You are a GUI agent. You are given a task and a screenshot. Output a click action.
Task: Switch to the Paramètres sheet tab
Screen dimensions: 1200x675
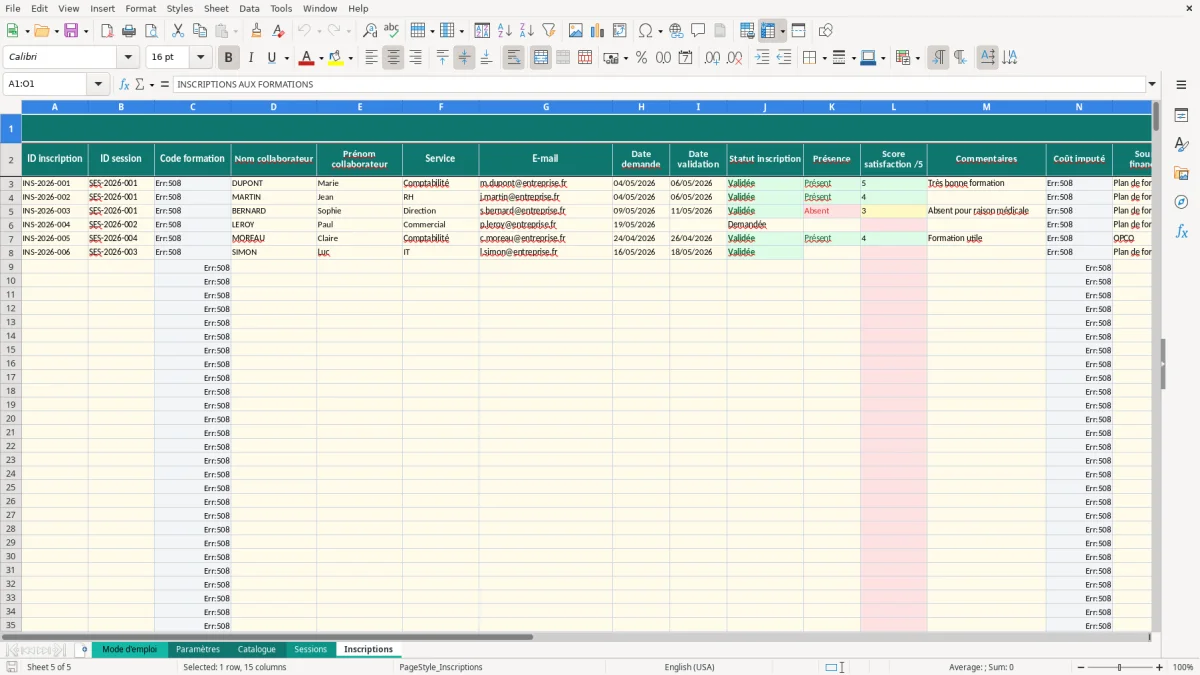tap(198, 649)
